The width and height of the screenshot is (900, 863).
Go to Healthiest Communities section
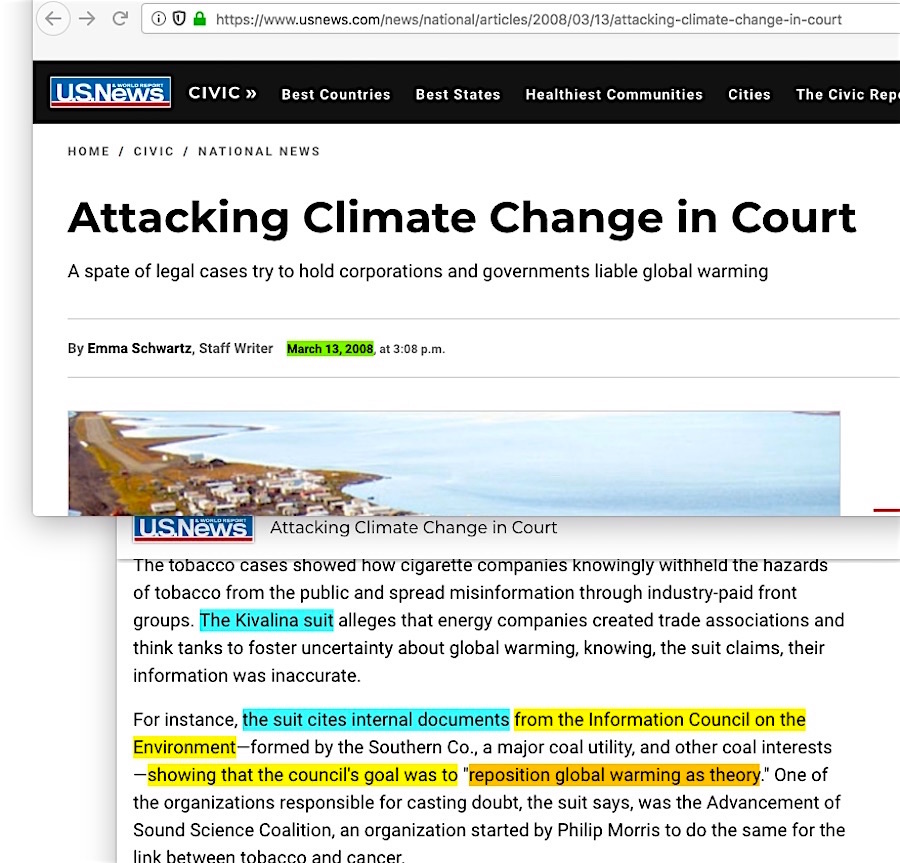pos(613,94)
